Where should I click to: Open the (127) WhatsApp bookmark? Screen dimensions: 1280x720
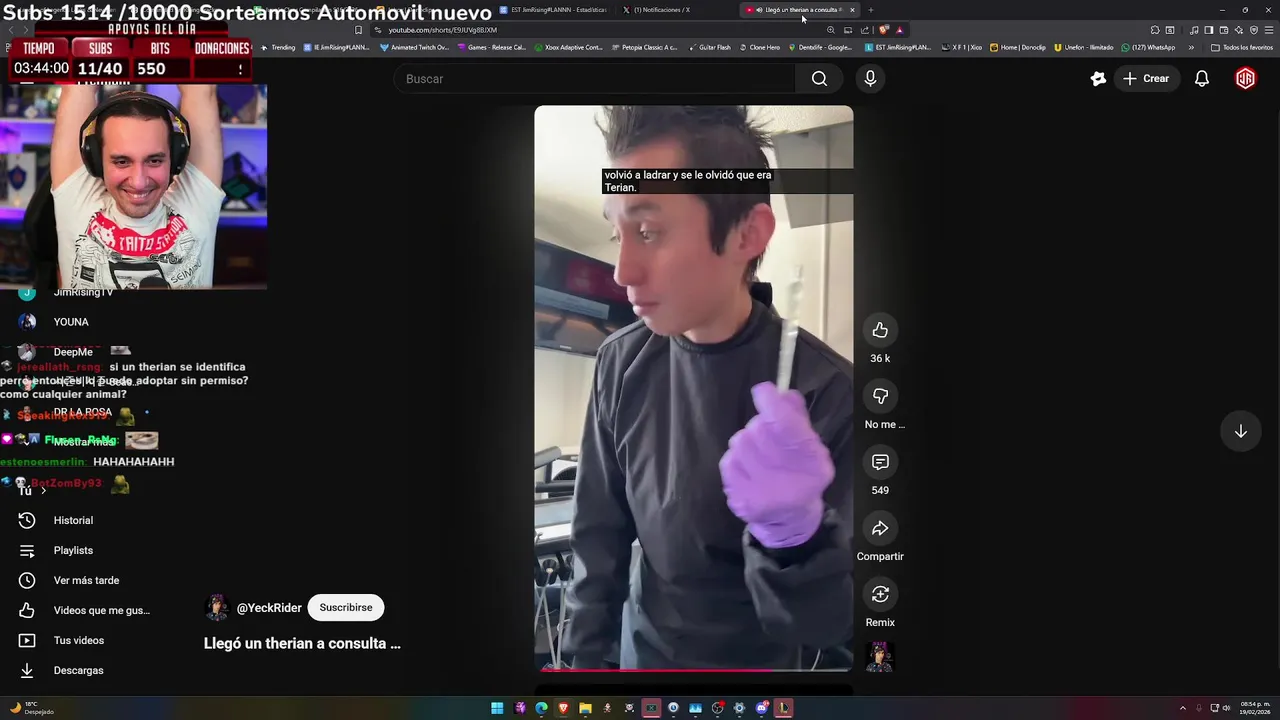point(1148,47)
